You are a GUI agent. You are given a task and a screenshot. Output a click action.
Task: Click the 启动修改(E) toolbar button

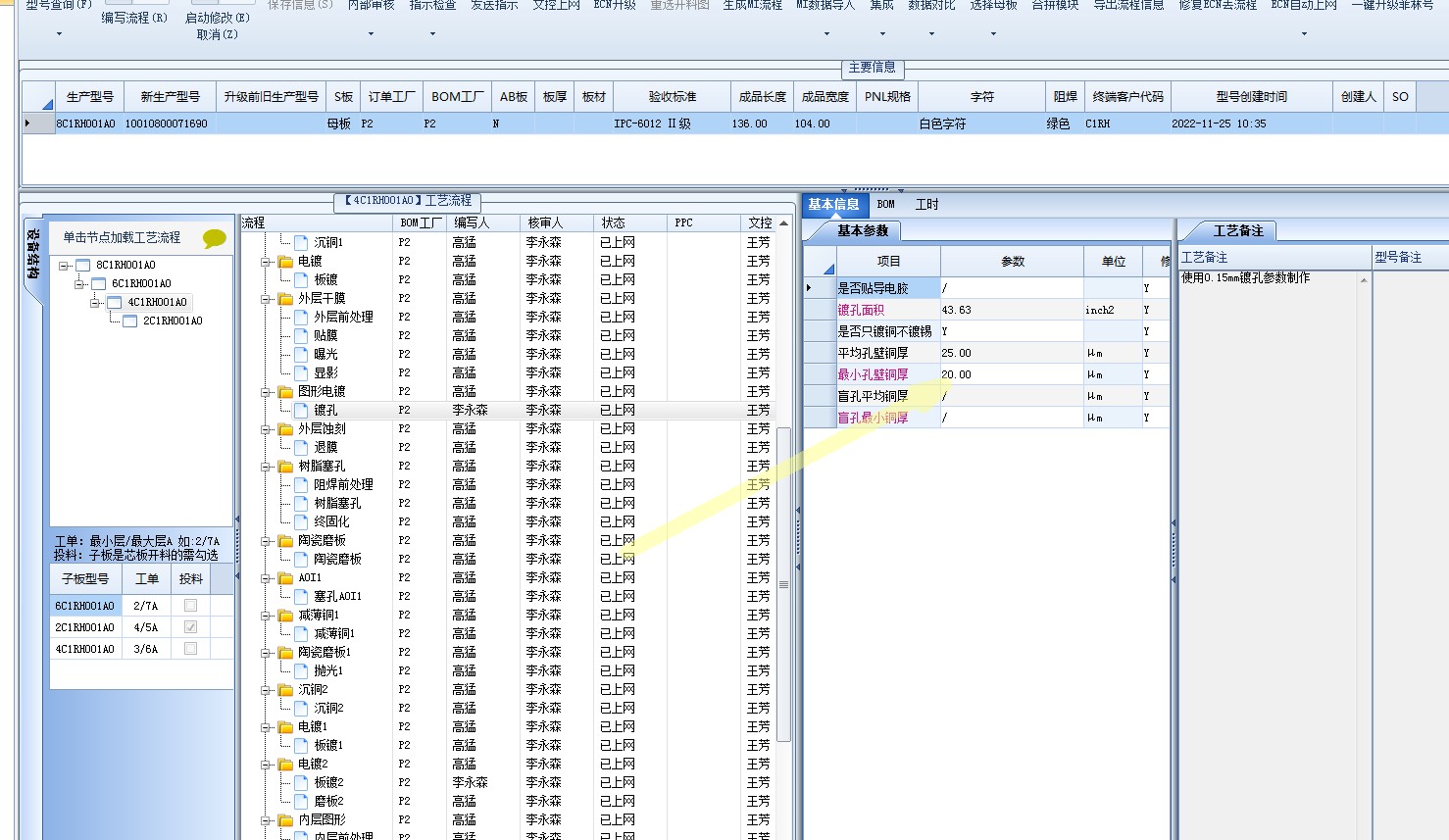click(x=218, y=18)
